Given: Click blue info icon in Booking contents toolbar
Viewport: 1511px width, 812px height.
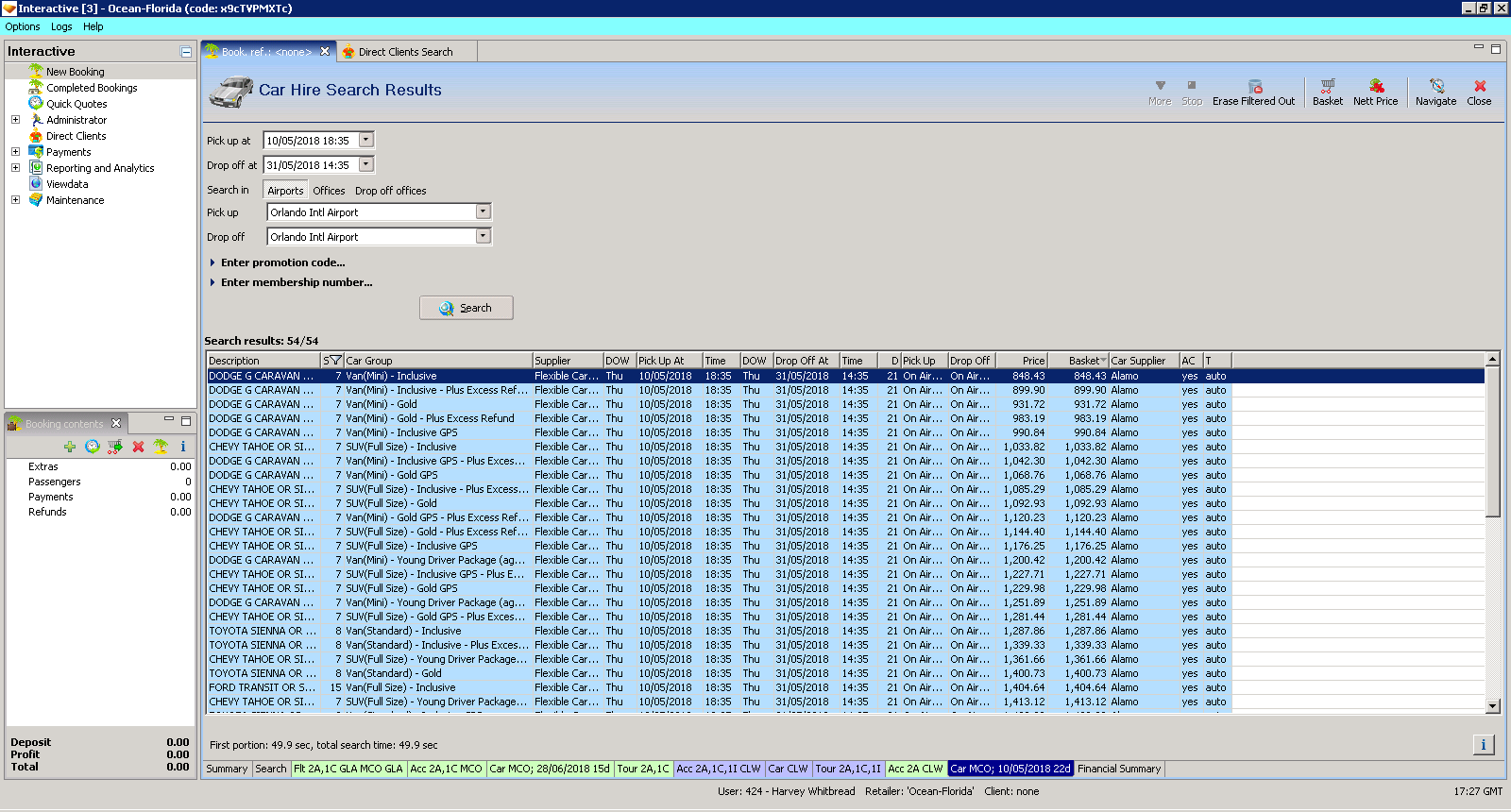Looking at the screenshot, I should coord(183,447).
